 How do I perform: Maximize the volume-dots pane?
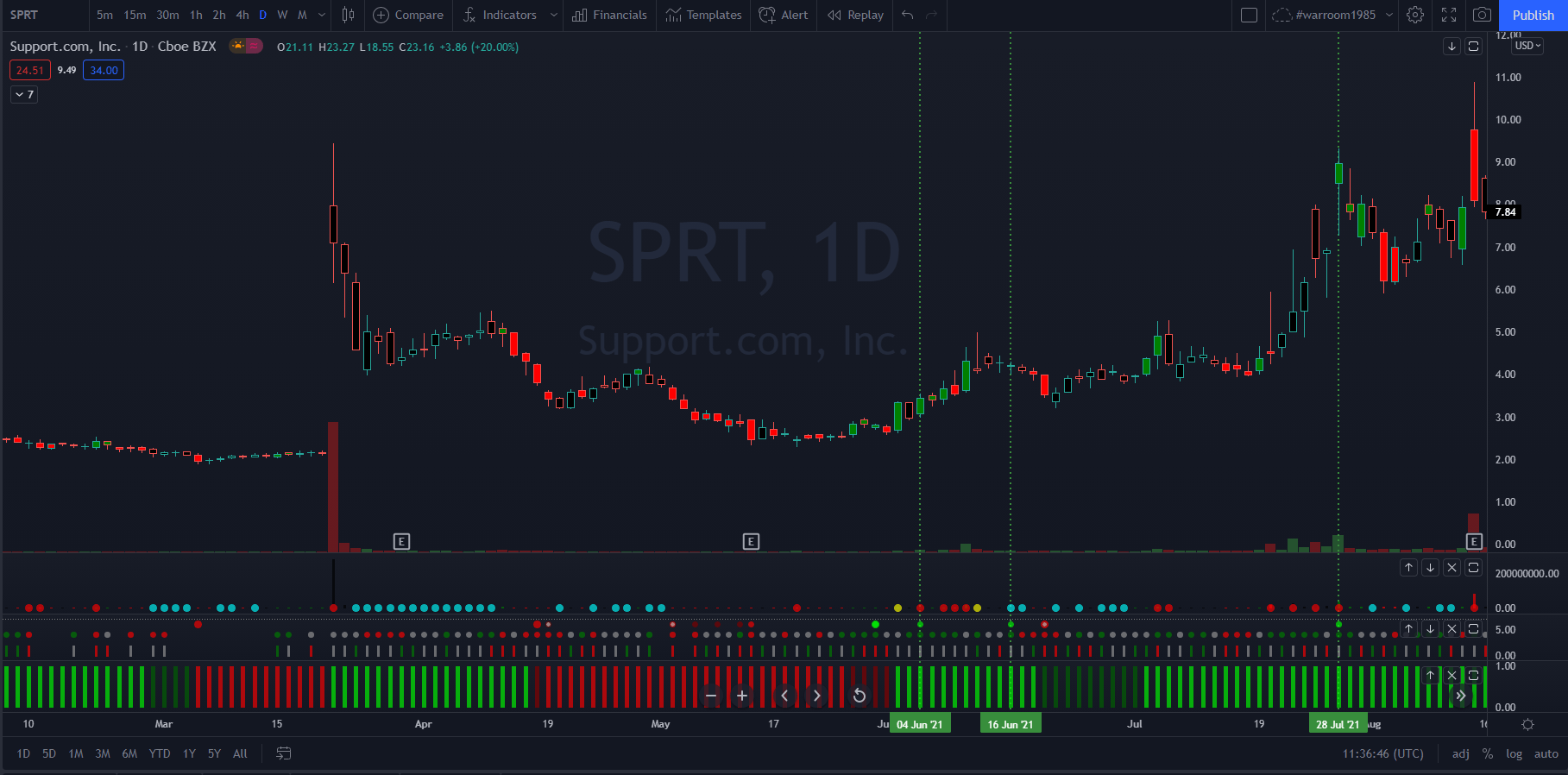tap(1474, 567)
